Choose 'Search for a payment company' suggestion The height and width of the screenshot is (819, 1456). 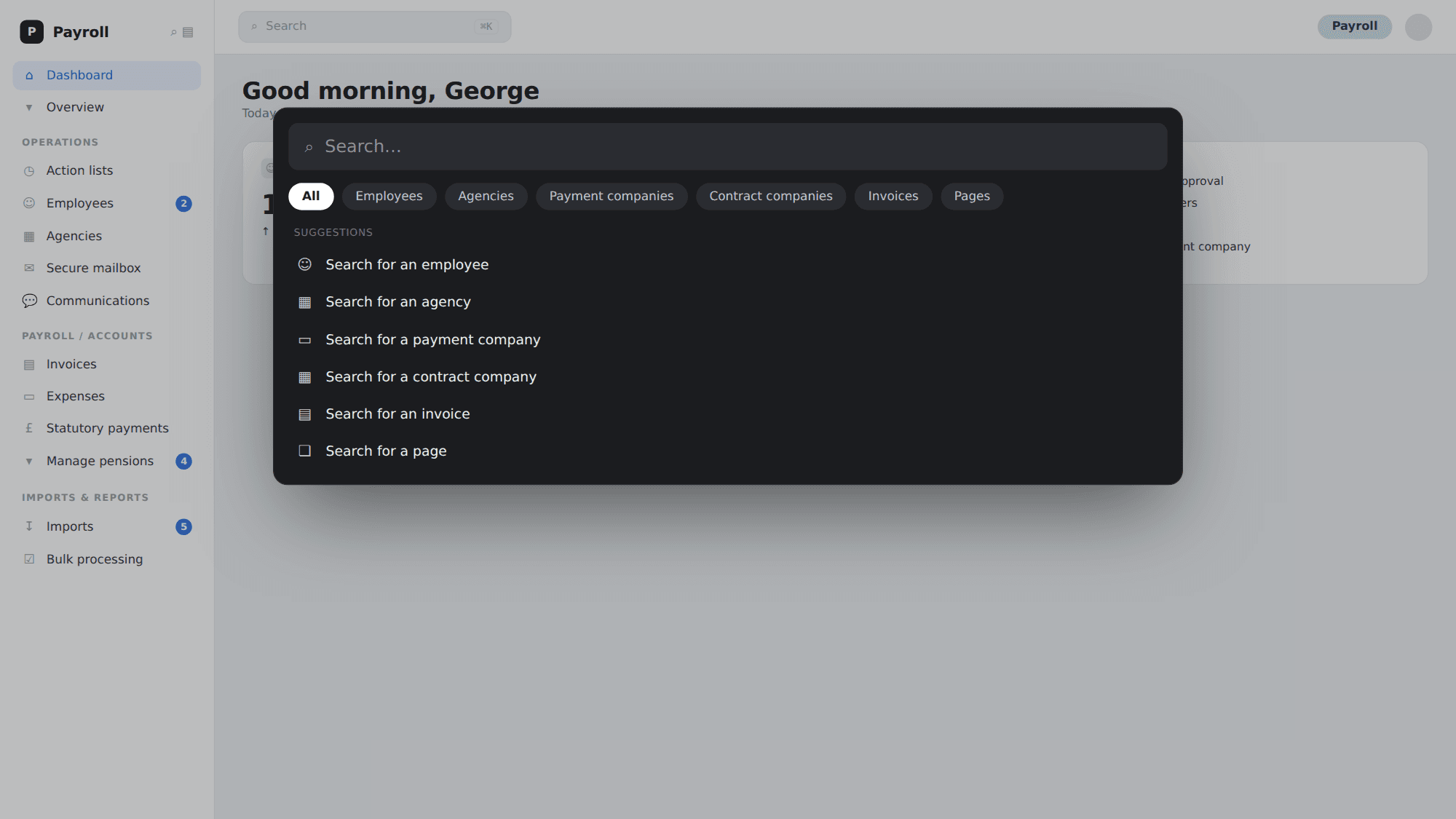[x=728, y=340]
